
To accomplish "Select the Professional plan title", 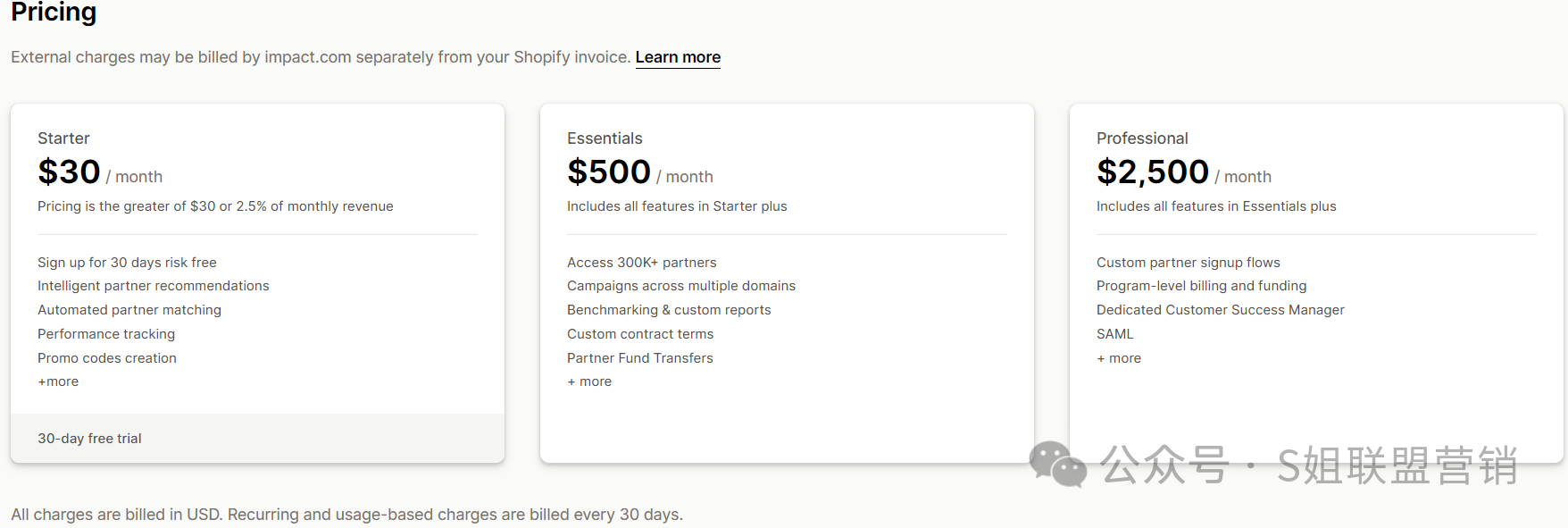I will point(1142,138).
